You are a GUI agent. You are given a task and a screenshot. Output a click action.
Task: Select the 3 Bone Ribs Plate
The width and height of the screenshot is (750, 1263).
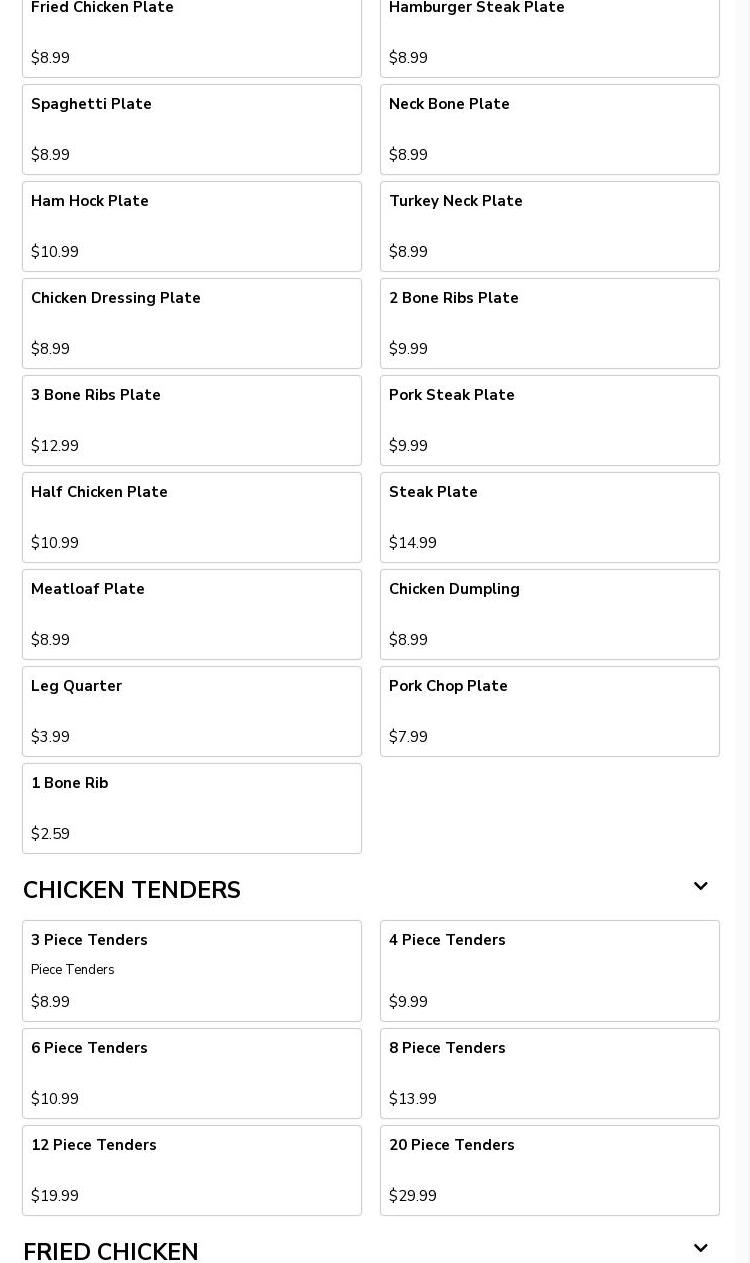click(192, 421)
